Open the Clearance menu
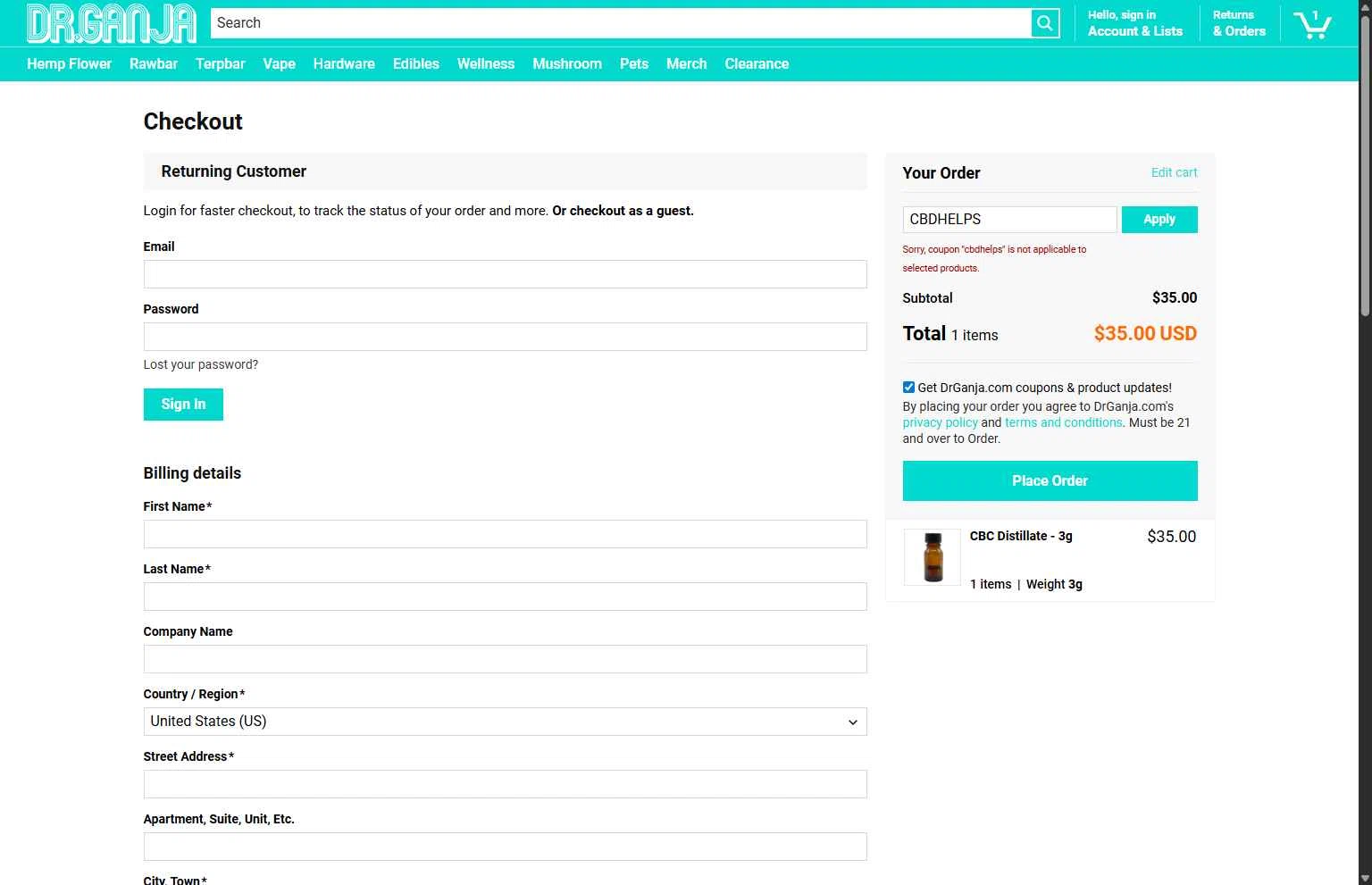 757,64
